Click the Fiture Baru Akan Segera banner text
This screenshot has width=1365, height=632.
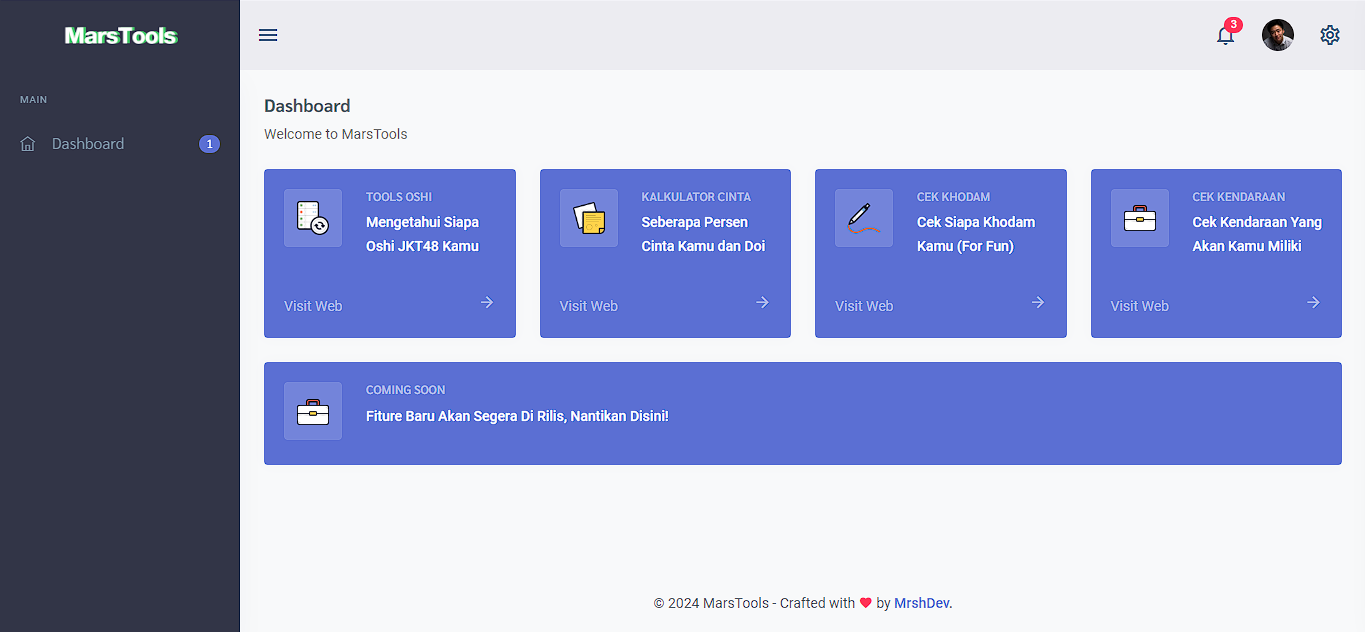coord(517,416)
